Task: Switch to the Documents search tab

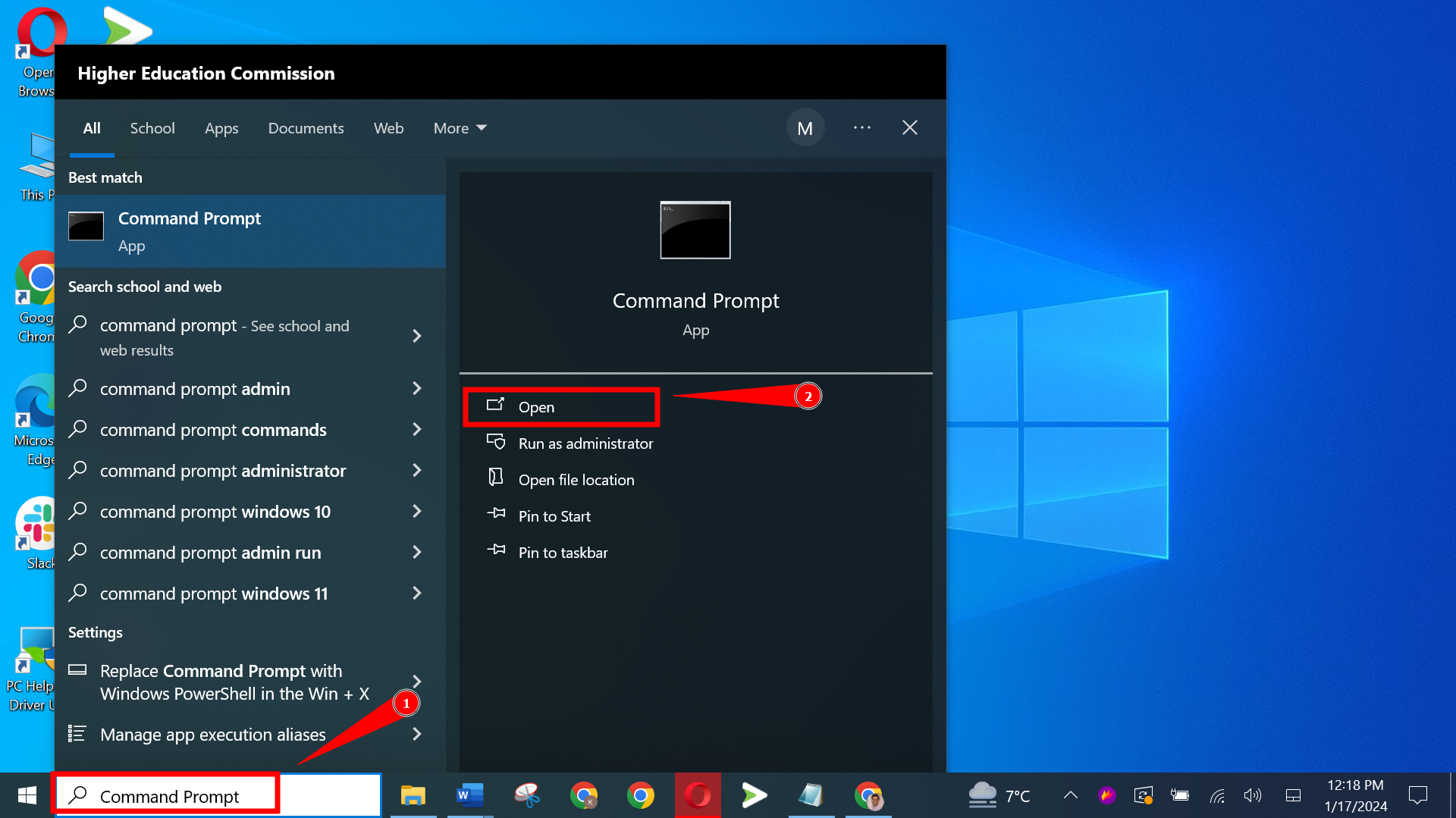Action: (x=306, y=127)
